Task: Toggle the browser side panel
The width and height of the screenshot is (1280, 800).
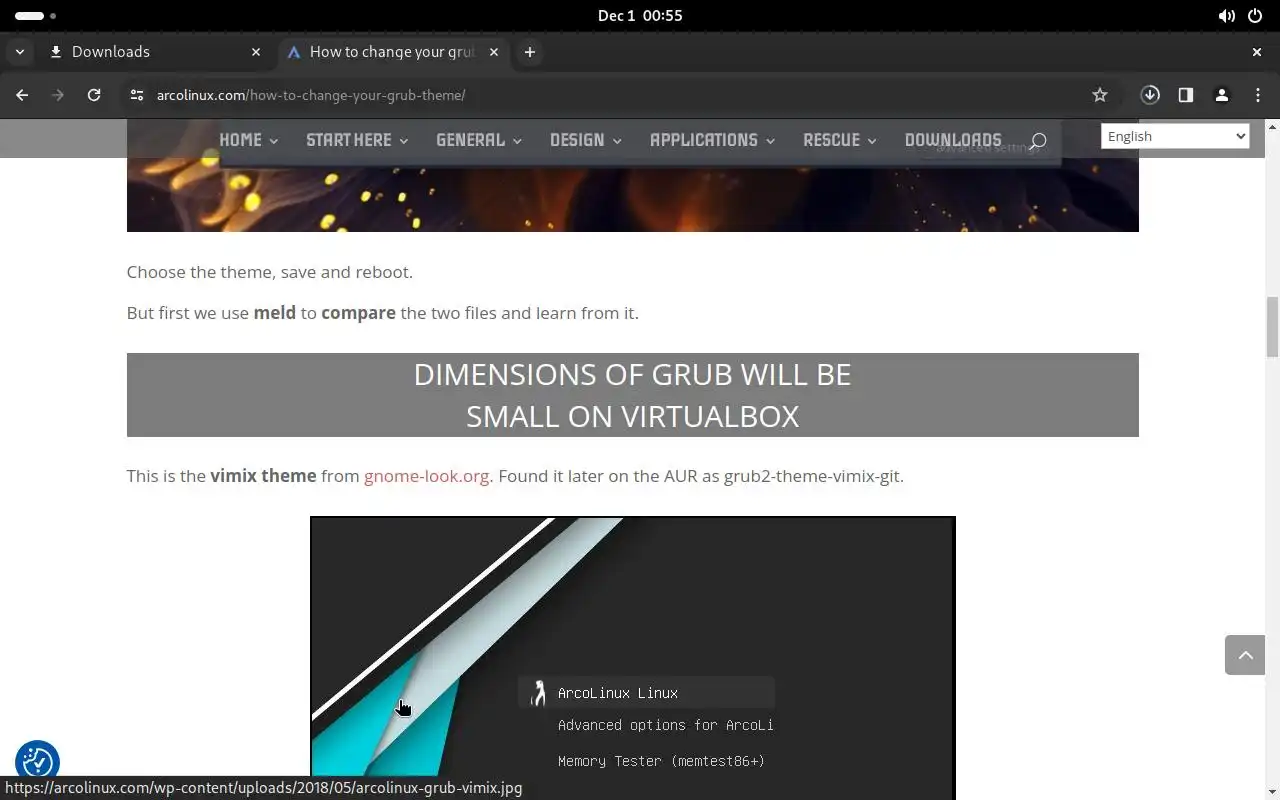Action: point(1186,95)
